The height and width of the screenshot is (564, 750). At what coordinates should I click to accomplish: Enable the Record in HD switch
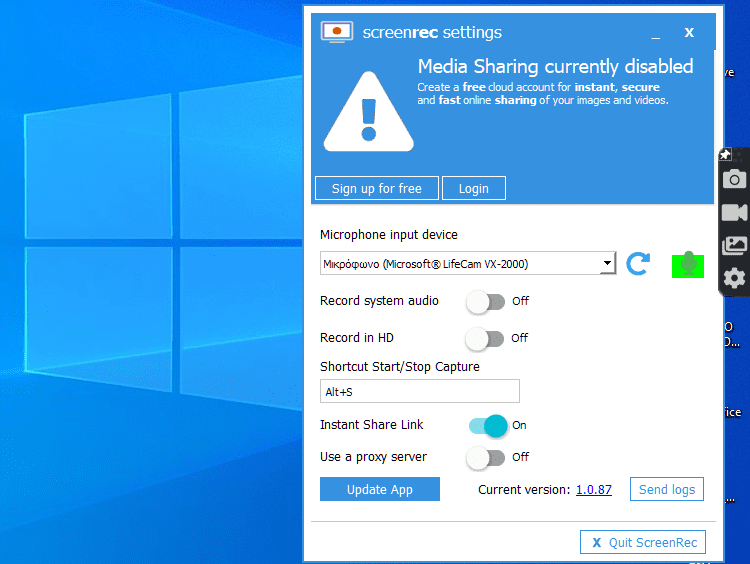pos(485,339)
